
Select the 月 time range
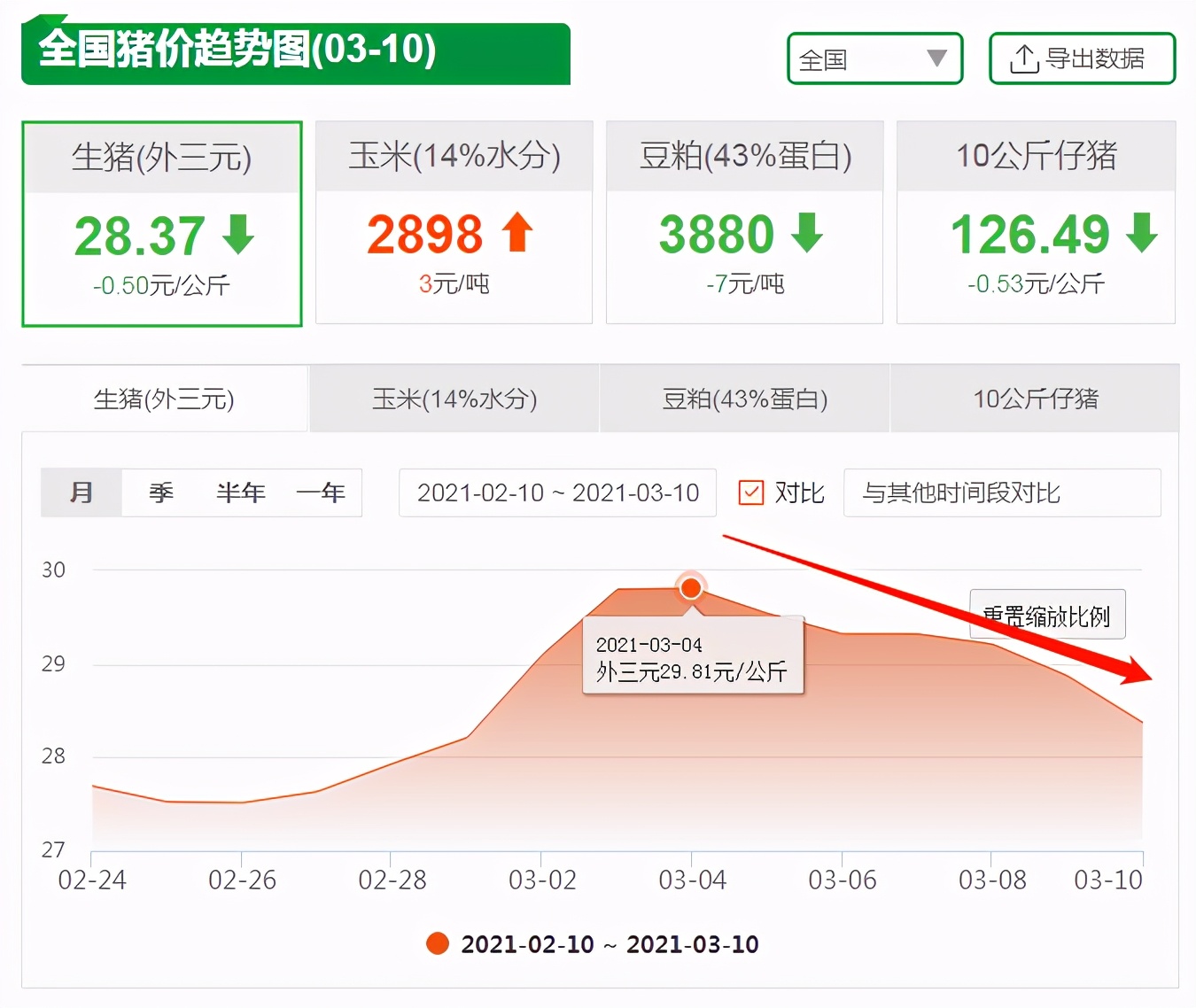pos(82,492)
